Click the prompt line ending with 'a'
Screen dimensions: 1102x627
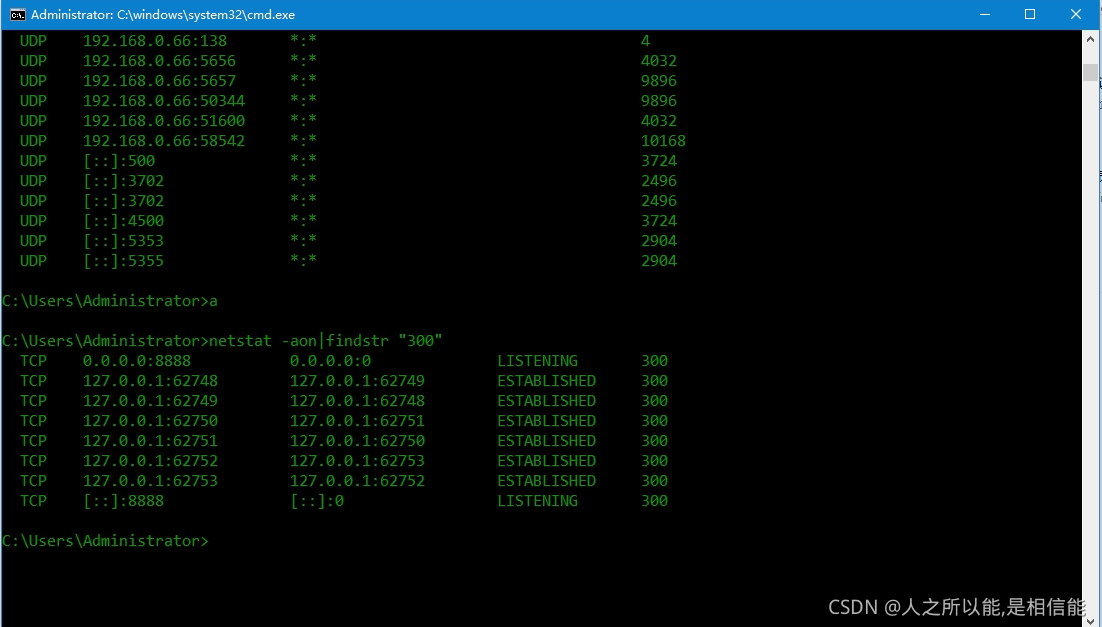click(110, 301)
